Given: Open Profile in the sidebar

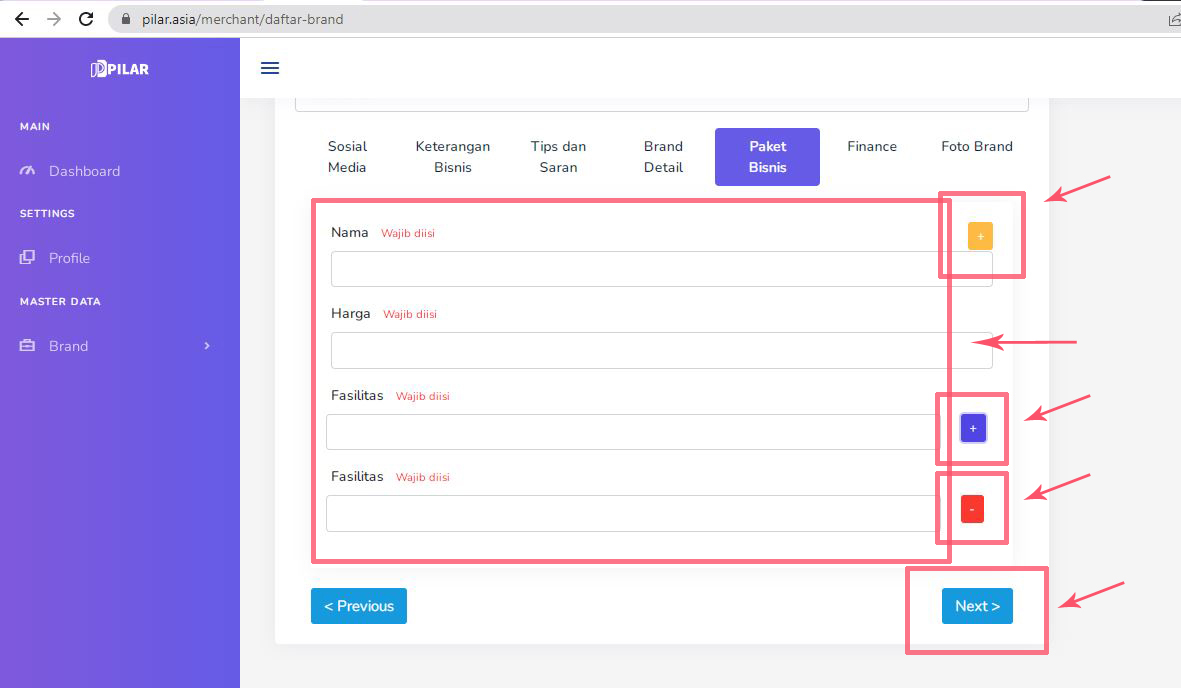Looking at the screenshot, I should pyautogui.click(x=69, y=258).
